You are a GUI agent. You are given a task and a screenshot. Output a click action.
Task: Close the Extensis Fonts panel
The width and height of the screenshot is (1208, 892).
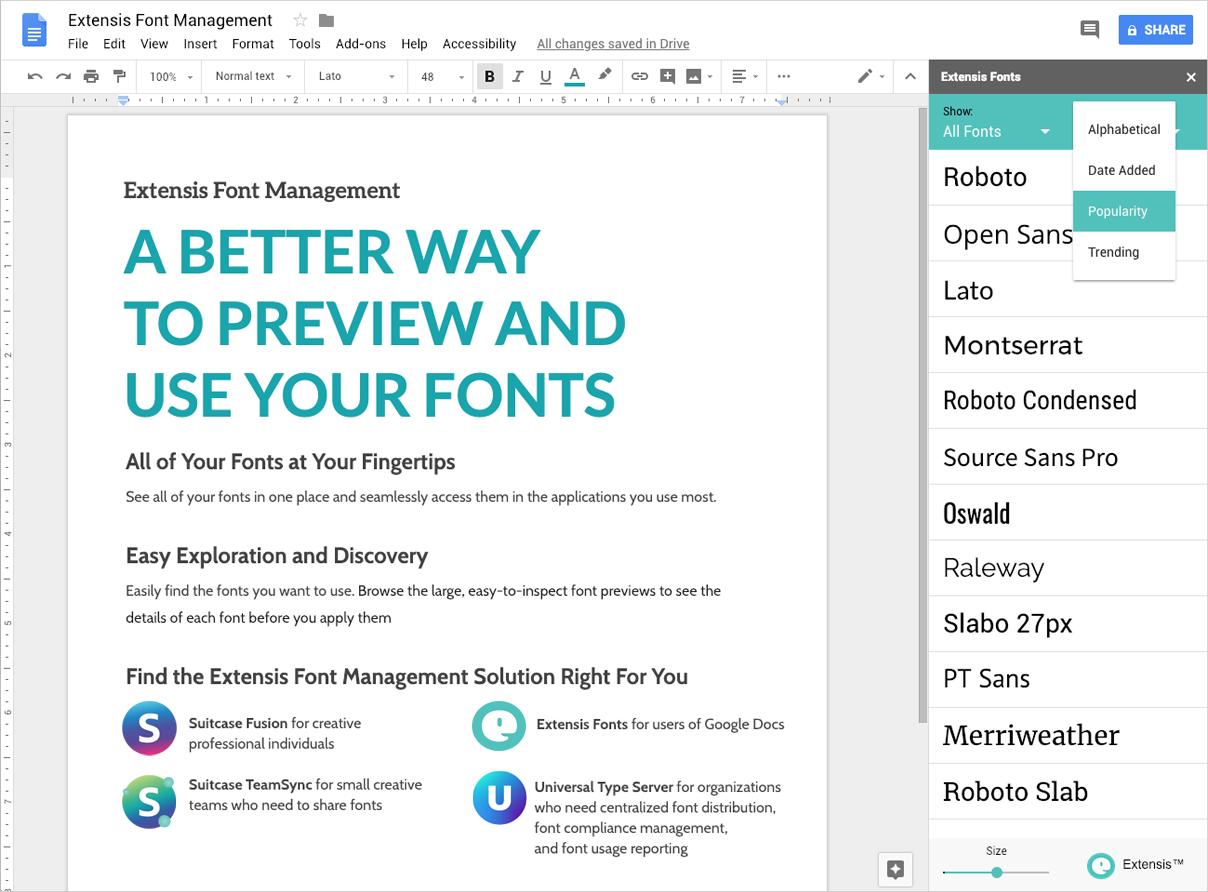point(1191,77)
